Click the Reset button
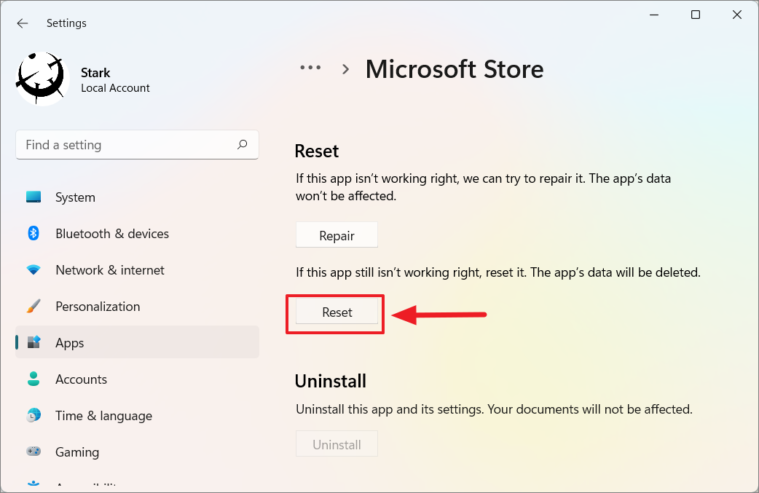 click(x=337, y=312)
